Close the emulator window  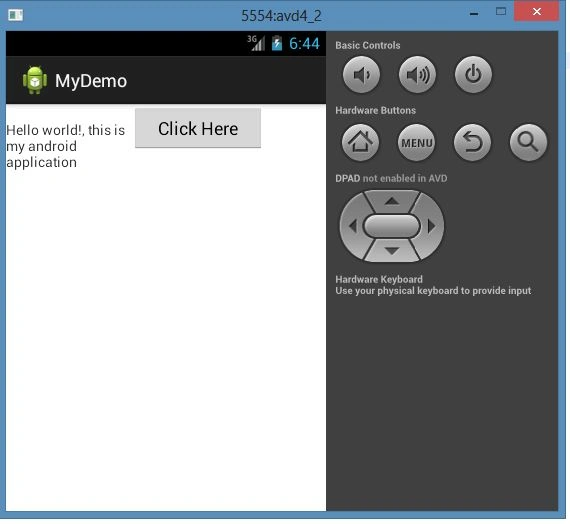tap(537, 11)
